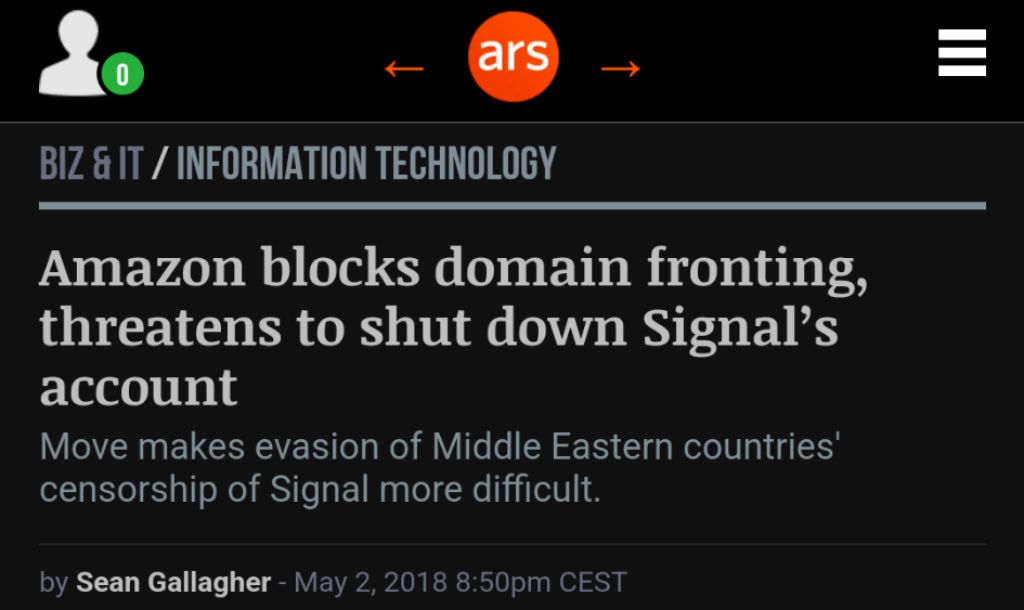Open the user profile icon
Screen dimensions: 1024x610
click(x=72, y=56)
